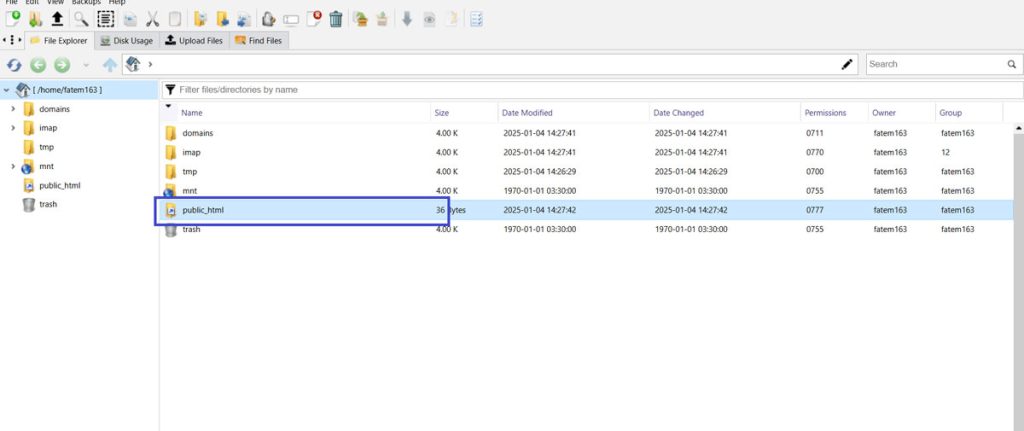Screen dimensions: 1024x431
Task: Click the clipboard Paste icon
Action: coord(175,19)
